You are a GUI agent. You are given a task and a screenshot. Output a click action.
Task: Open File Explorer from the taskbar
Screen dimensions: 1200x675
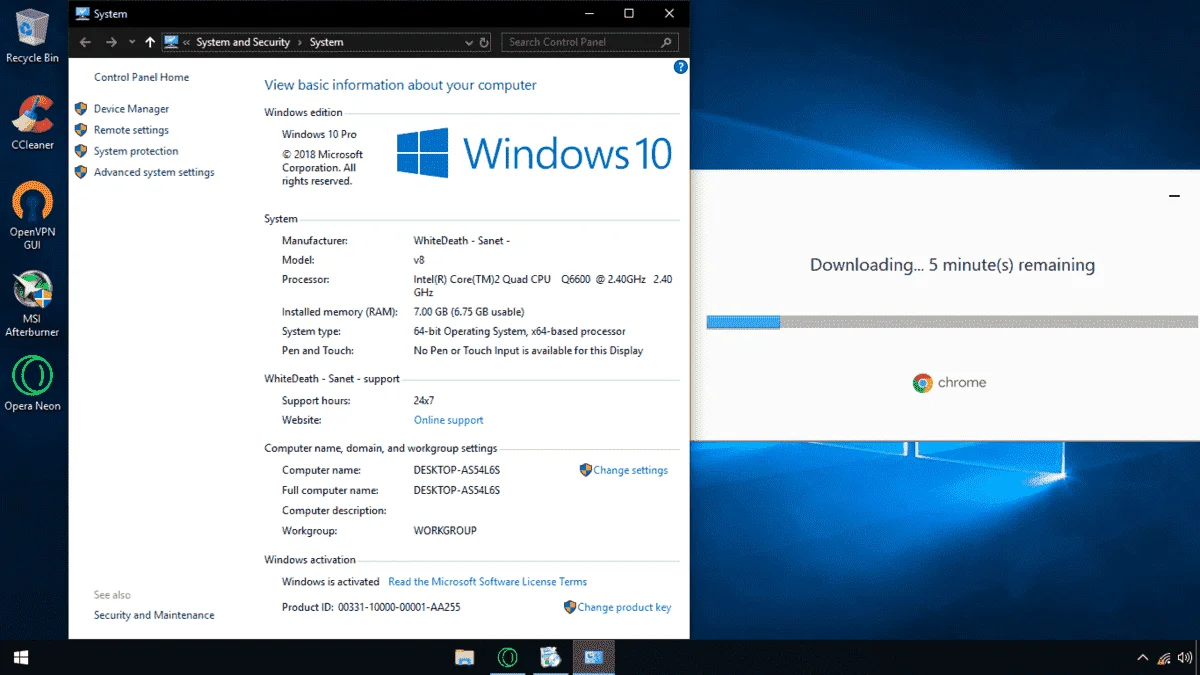pyautogui.click(x=465, y=657)
